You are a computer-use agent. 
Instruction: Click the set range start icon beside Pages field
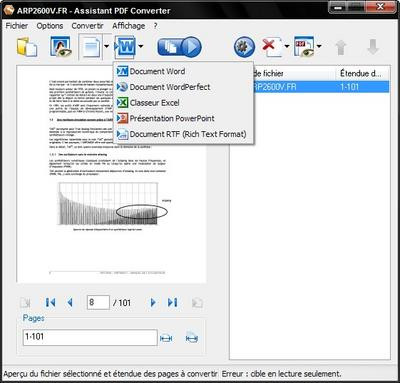click(x=166, y=338)
